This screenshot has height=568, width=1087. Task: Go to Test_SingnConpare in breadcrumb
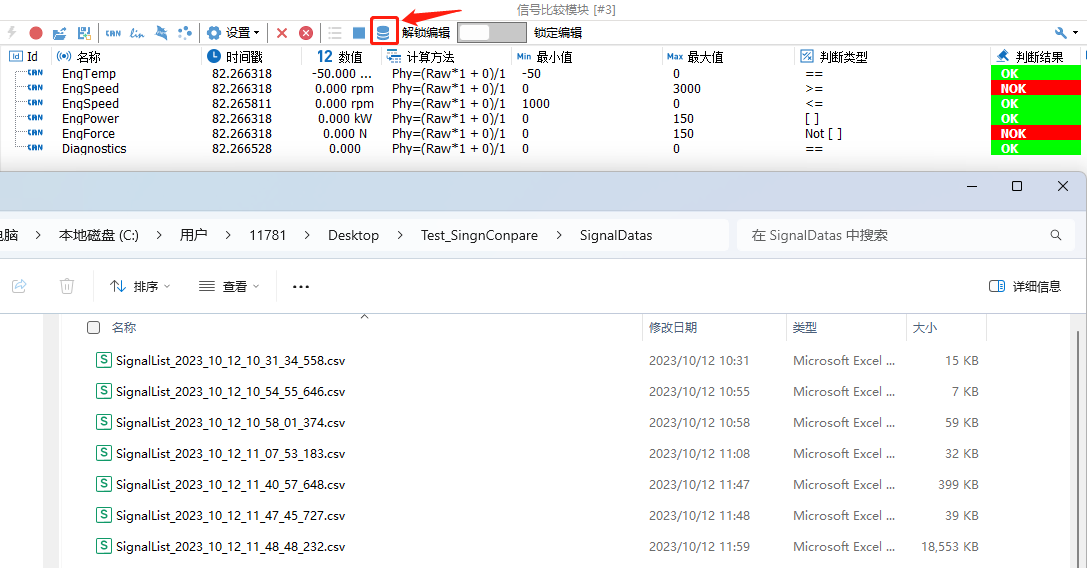click(x=479, y=235)
